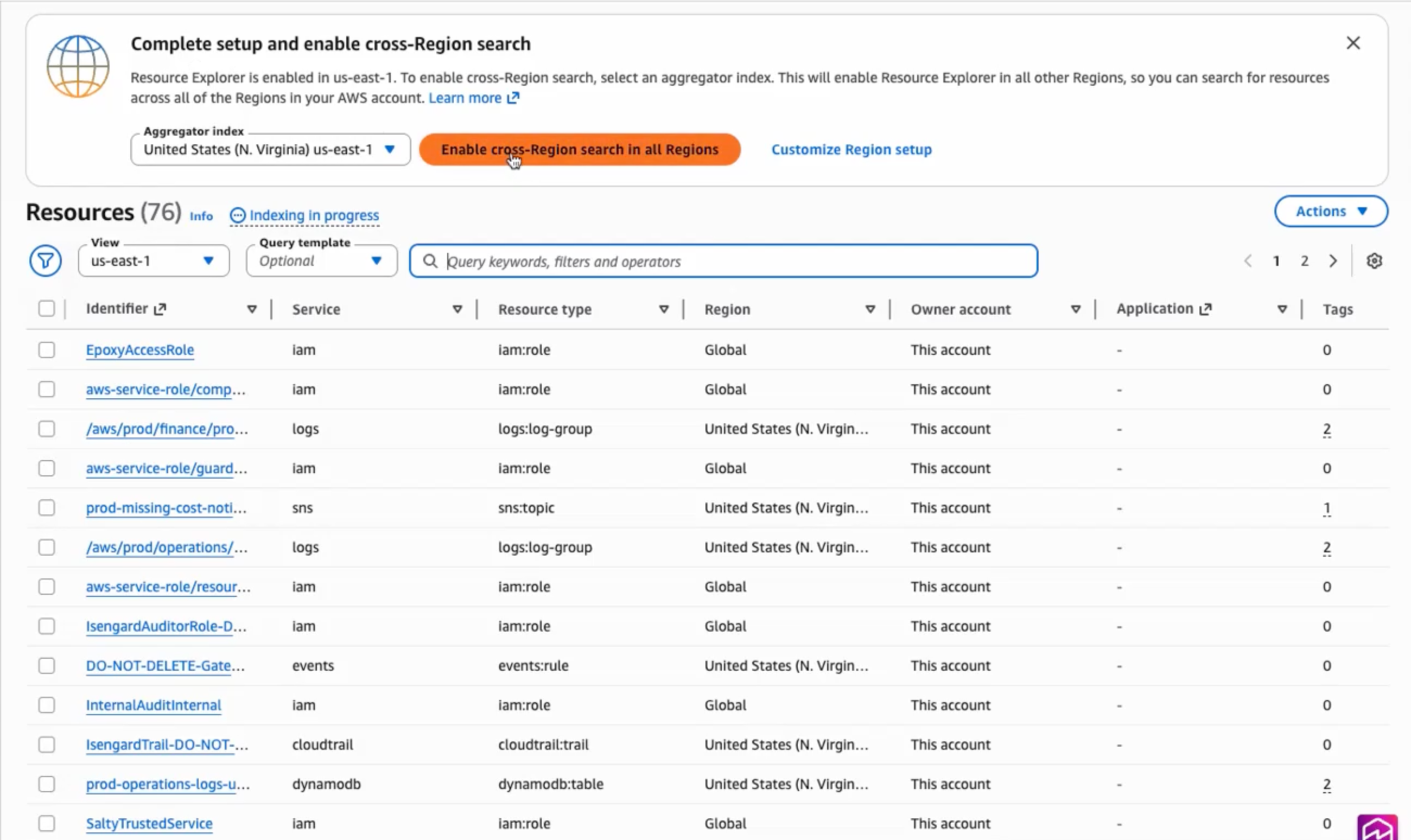This screenshot has height=840, width=1411.
Task: Open the Aggregator index dropdown
Action: tap(270, 149)
